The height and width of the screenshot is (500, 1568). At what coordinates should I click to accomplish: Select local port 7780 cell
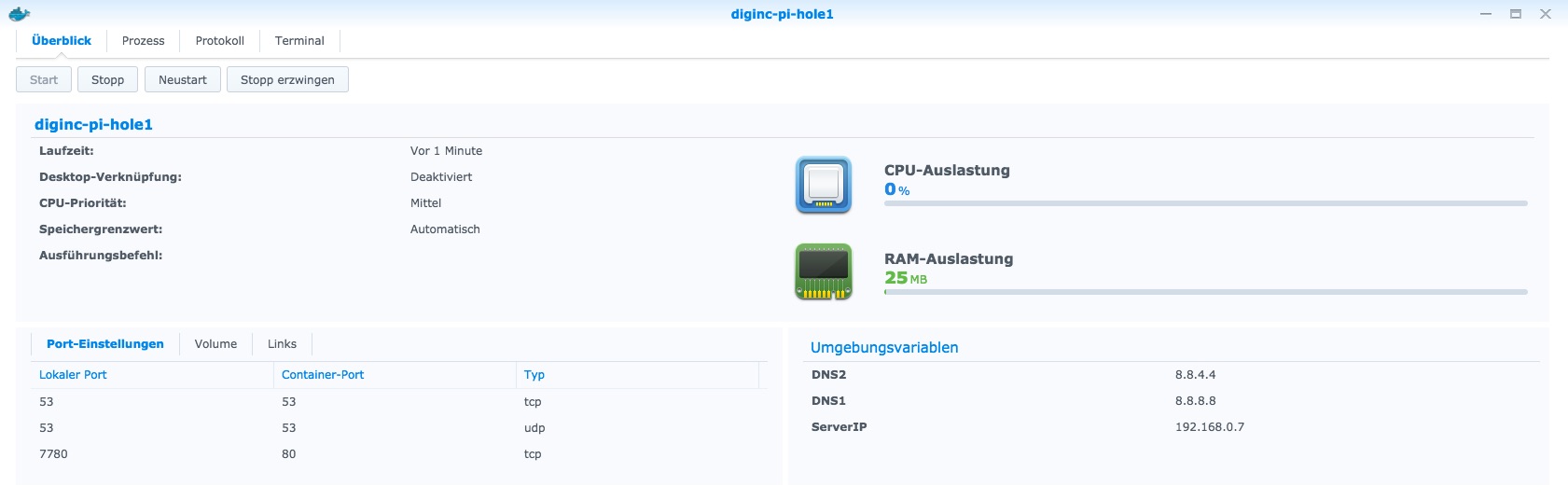(x=53, y=454)
